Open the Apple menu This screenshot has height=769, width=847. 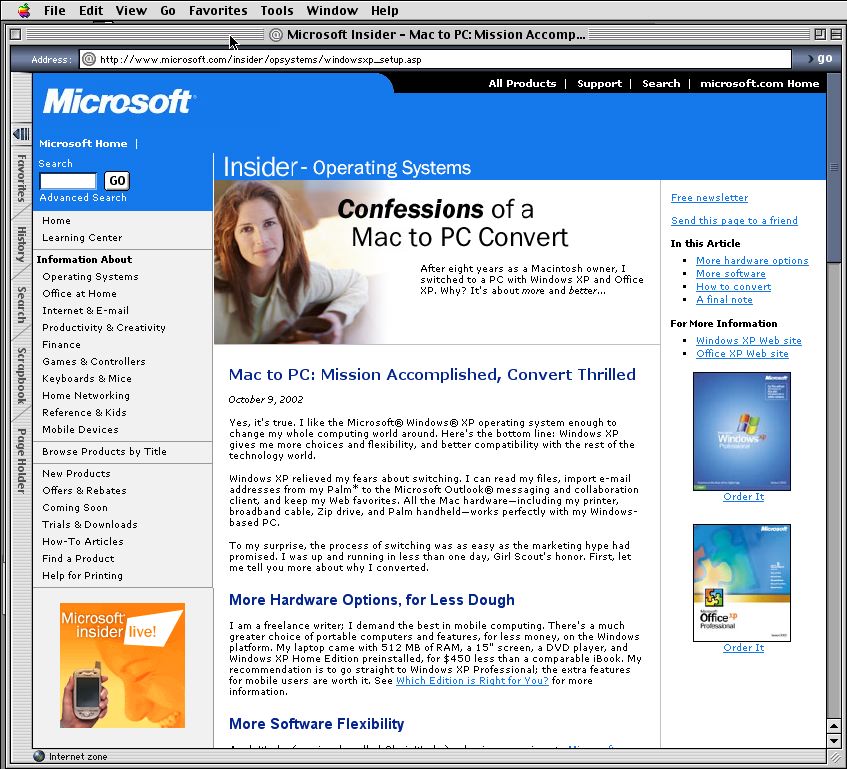click(24, 11)
